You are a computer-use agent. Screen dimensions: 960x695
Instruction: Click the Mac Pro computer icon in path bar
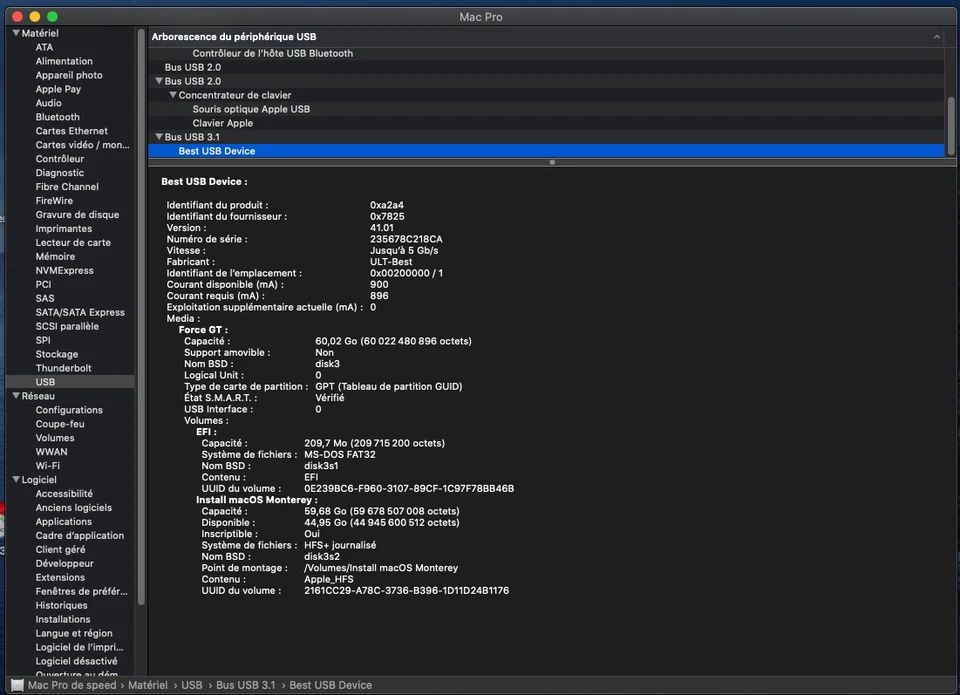[17, 685]
